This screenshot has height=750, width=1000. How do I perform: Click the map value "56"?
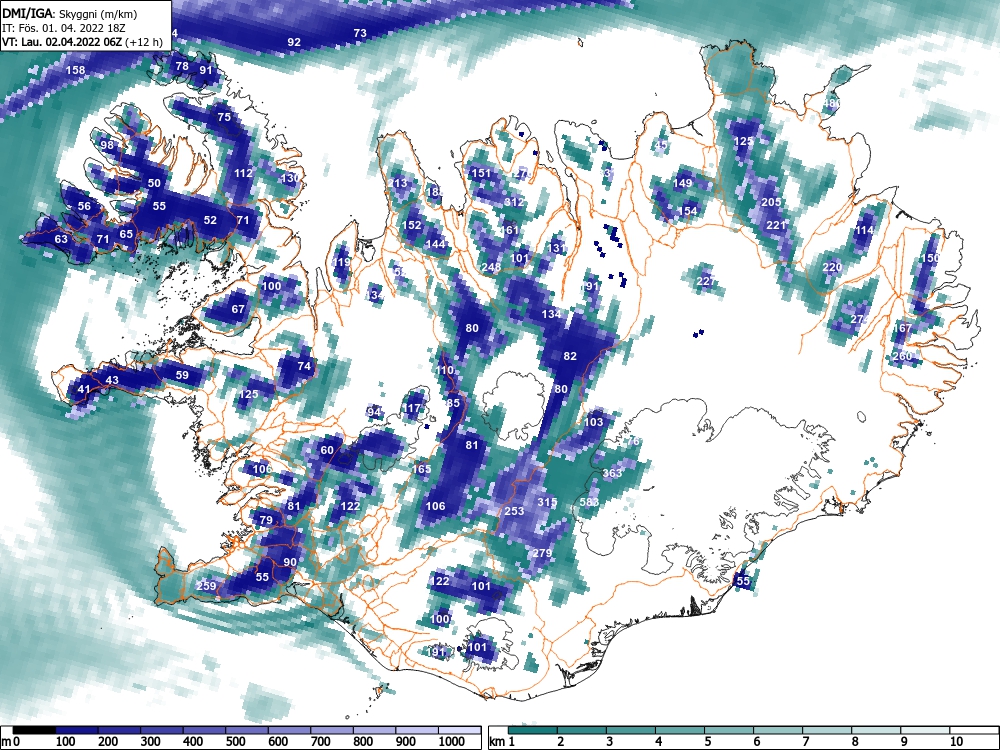(x=84, y=206)
